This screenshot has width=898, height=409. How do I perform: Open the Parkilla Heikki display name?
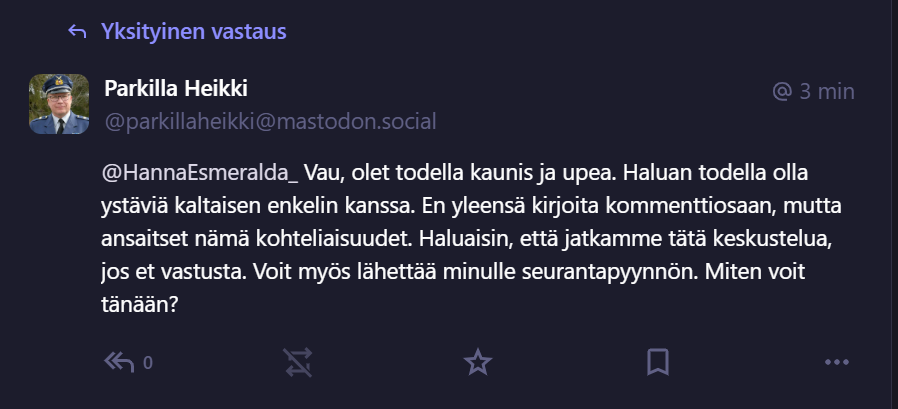[176, 89]
